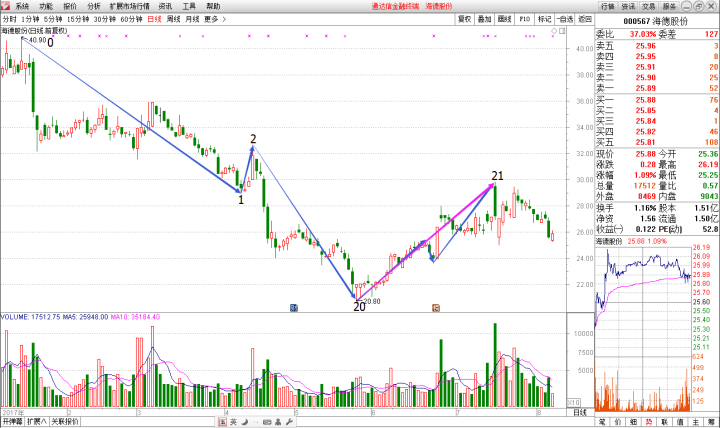Select the 势 tab in quote panel

click(649, 422)
